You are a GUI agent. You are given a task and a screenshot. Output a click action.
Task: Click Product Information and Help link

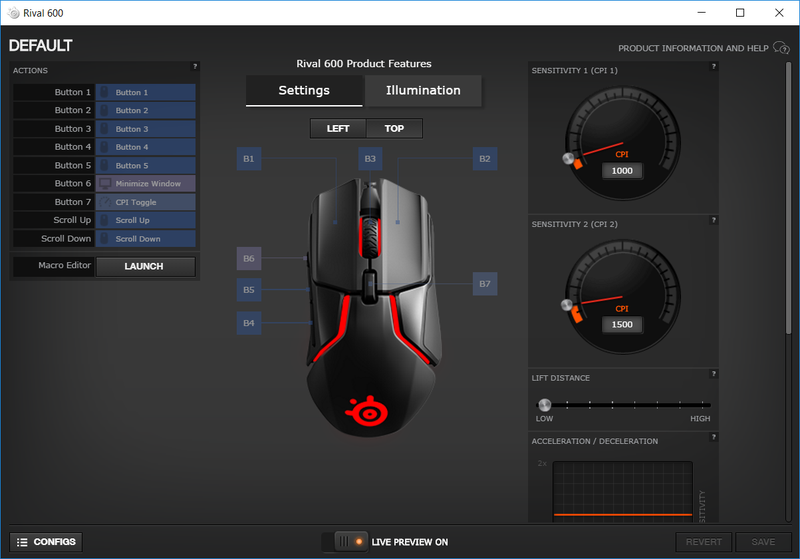[x=693, y=48]
